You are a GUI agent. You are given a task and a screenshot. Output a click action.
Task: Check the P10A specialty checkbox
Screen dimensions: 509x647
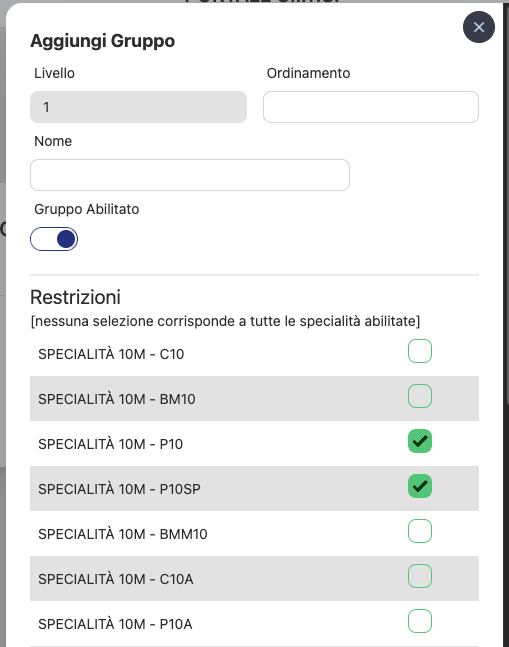point(420,621)
